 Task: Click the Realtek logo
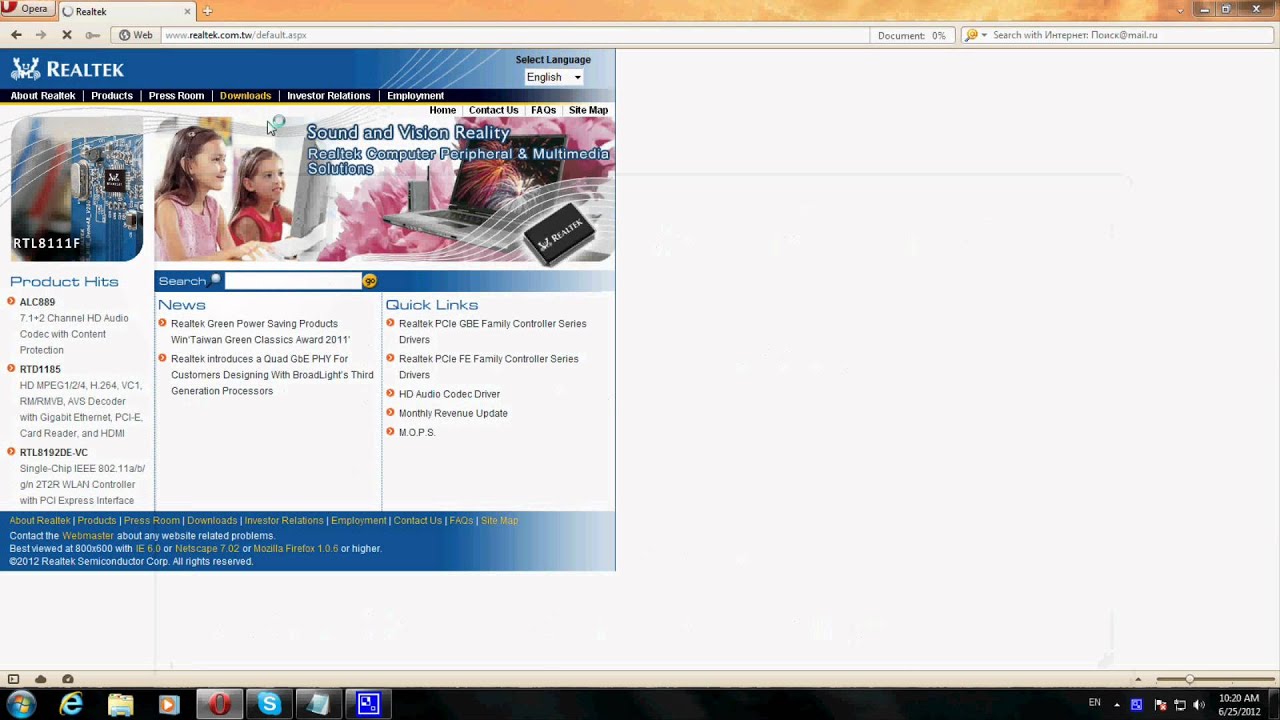(67, 69)
